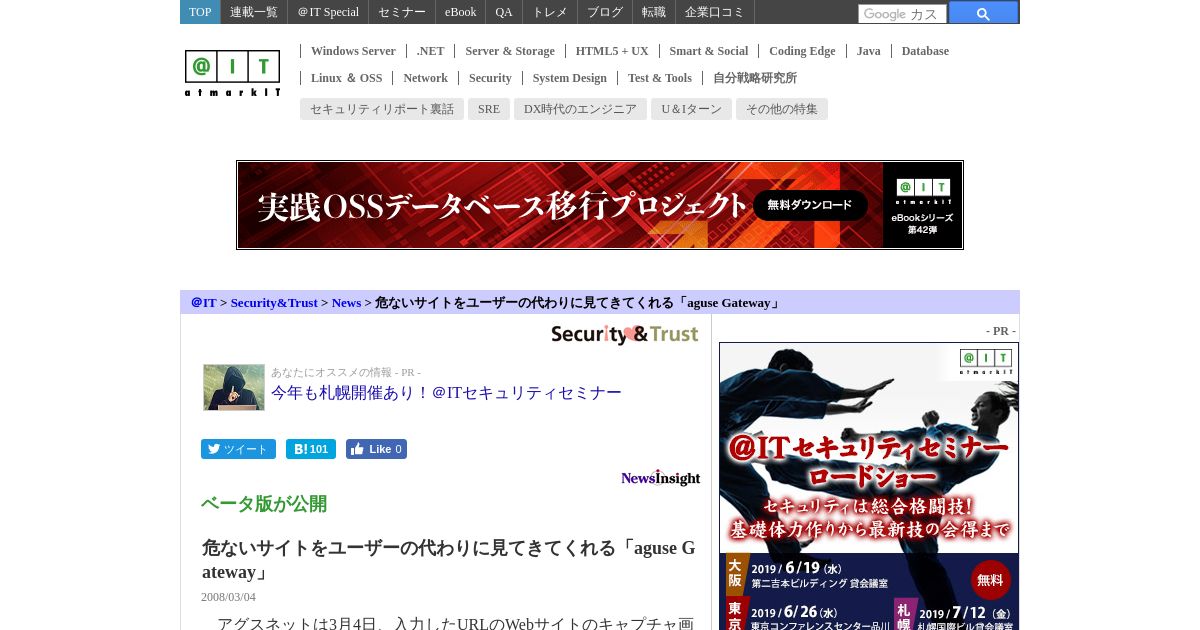The height and width of the screenshot is (630, 1200).
Task: Go to Coding Edge forum
Action: click(802, 51)
